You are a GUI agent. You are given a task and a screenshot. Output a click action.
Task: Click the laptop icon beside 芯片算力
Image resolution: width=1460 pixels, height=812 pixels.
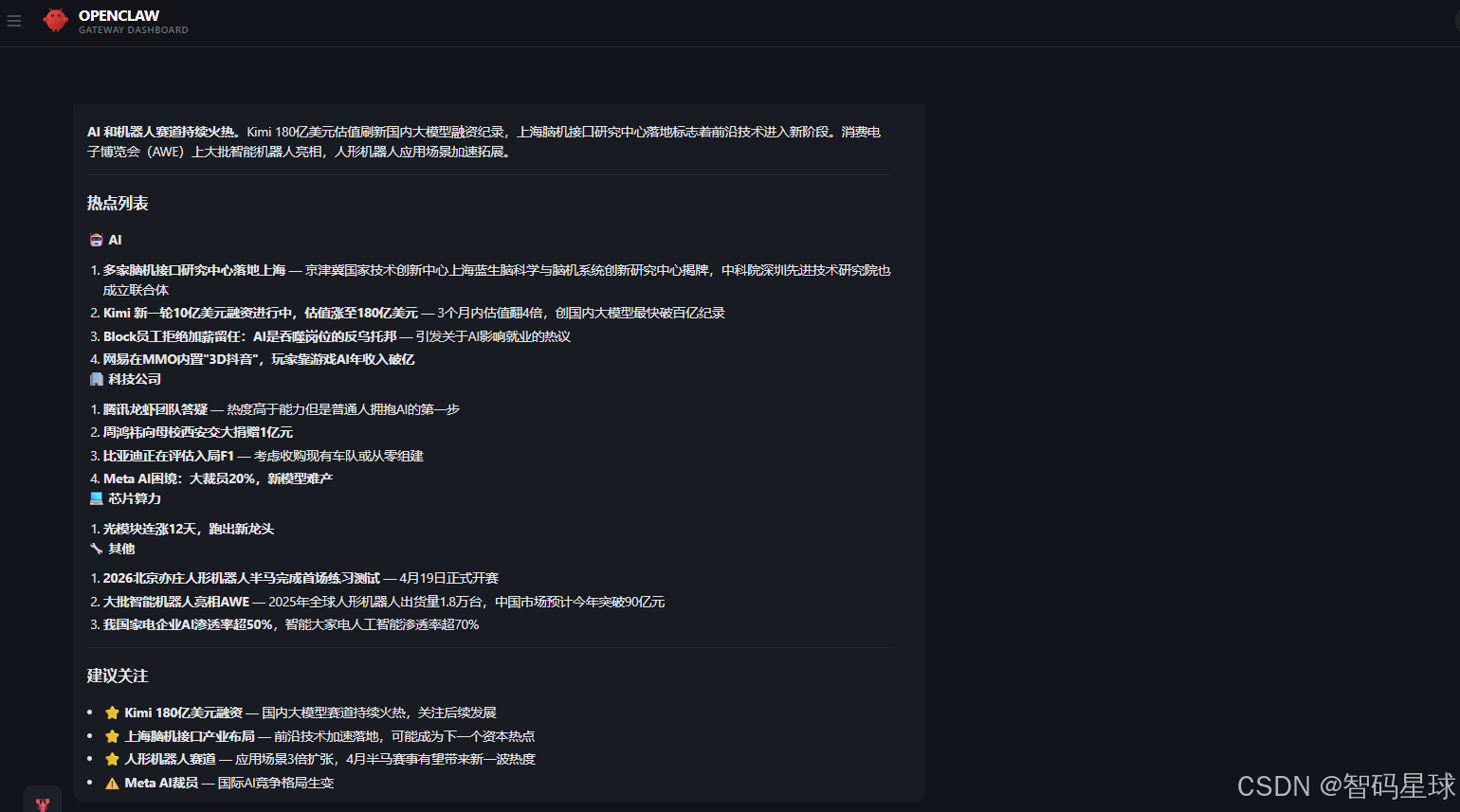[x=96, y=497]
